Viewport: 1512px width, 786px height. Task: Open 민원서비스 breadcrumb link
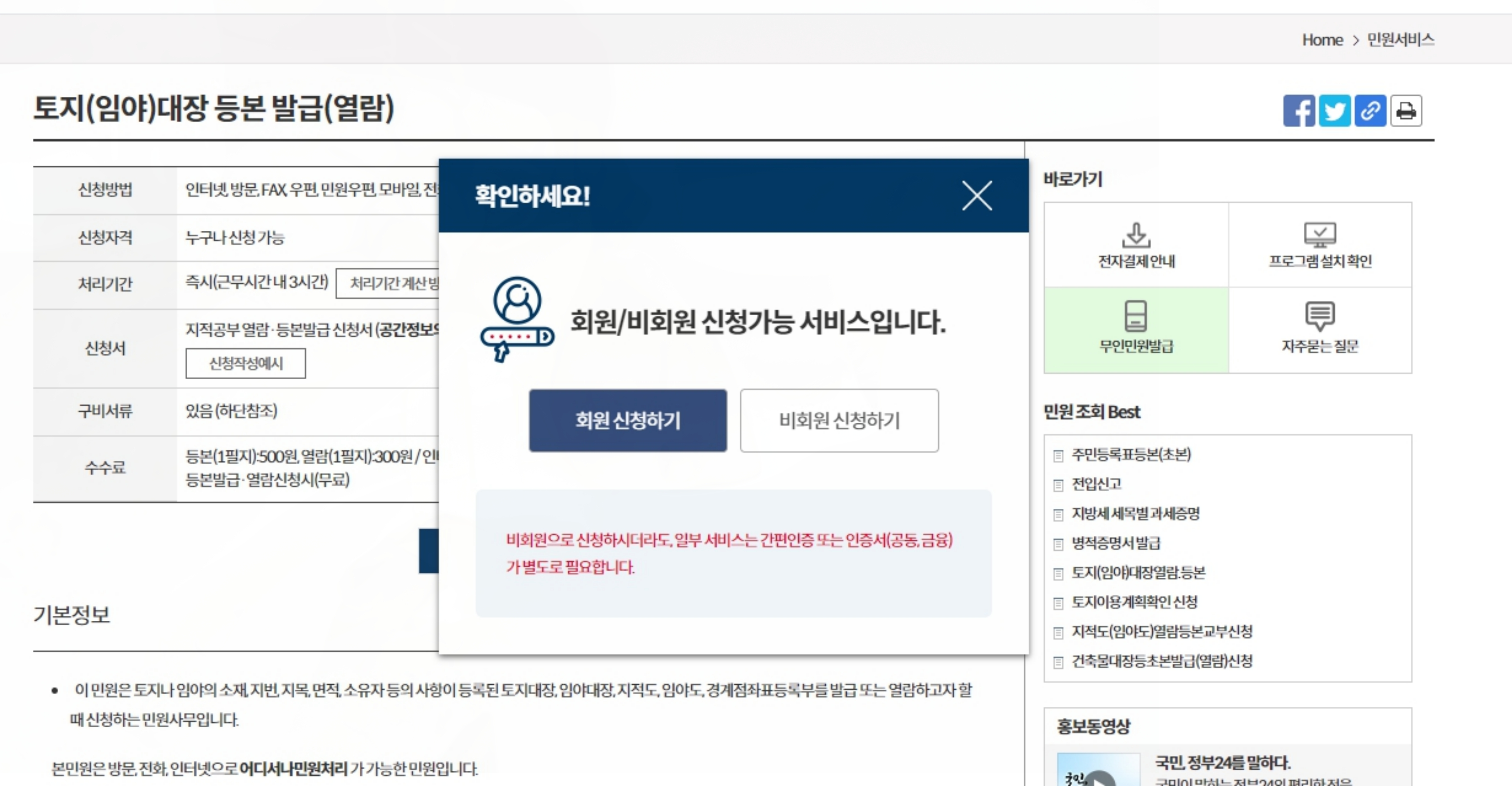coord(1400,40)
